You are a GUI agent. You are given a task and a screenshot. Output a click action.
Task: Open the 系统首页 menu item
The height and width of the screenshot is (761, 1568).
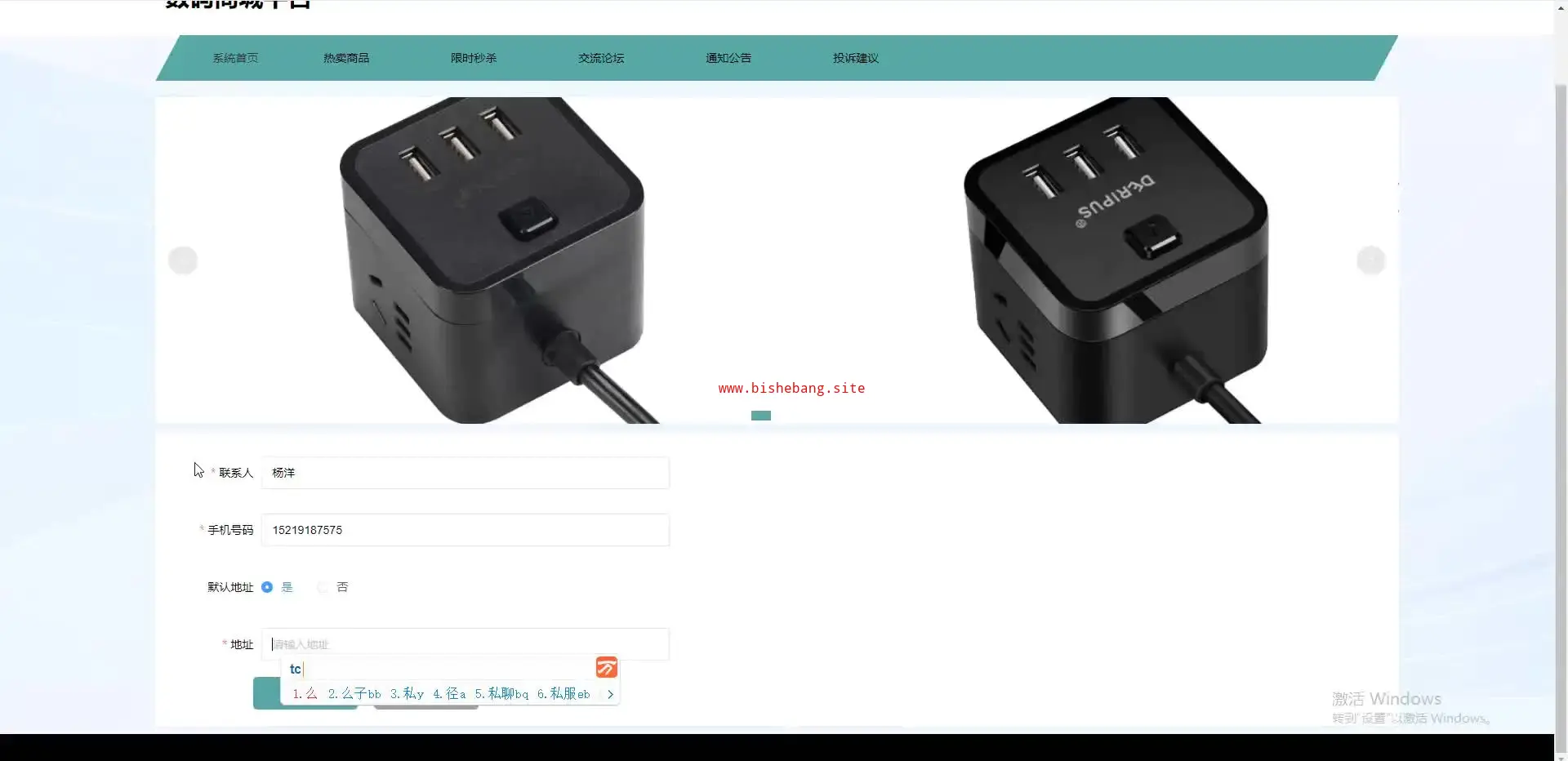tap(235, 58)
